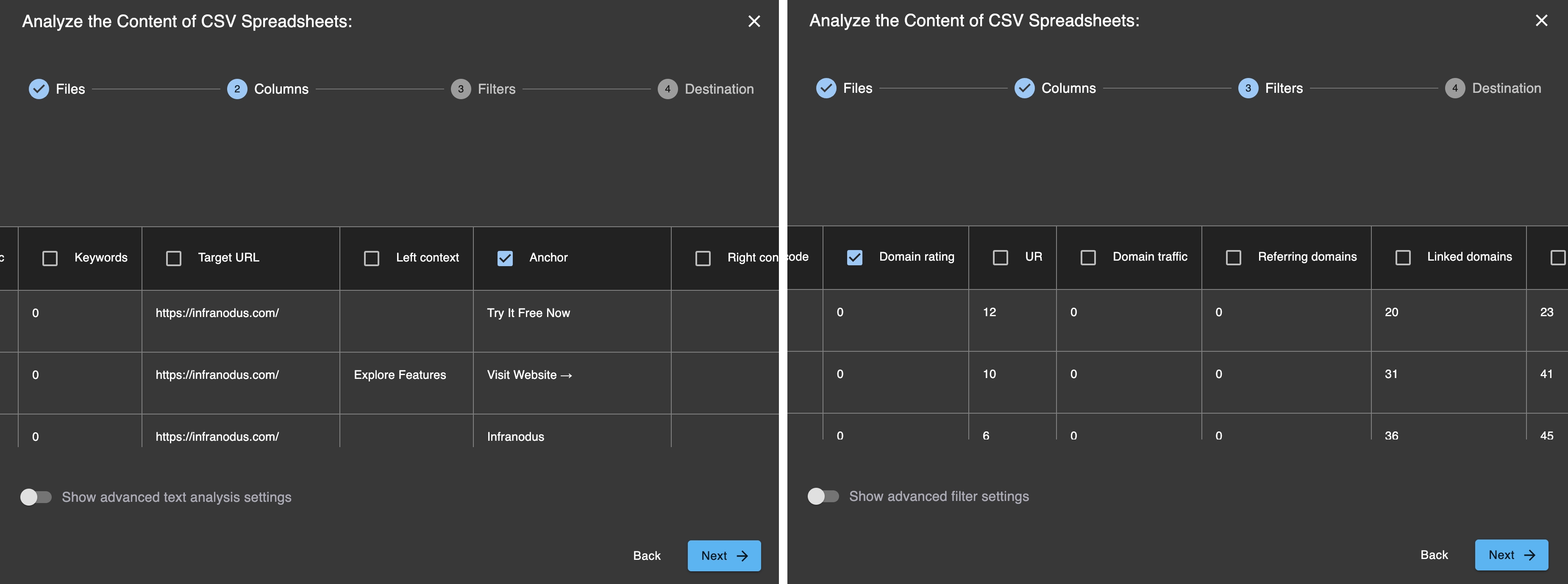Uncheck the Domain rating checkbox
The width and height of the screenshot is (1568, 584).
tap(855, 258)
